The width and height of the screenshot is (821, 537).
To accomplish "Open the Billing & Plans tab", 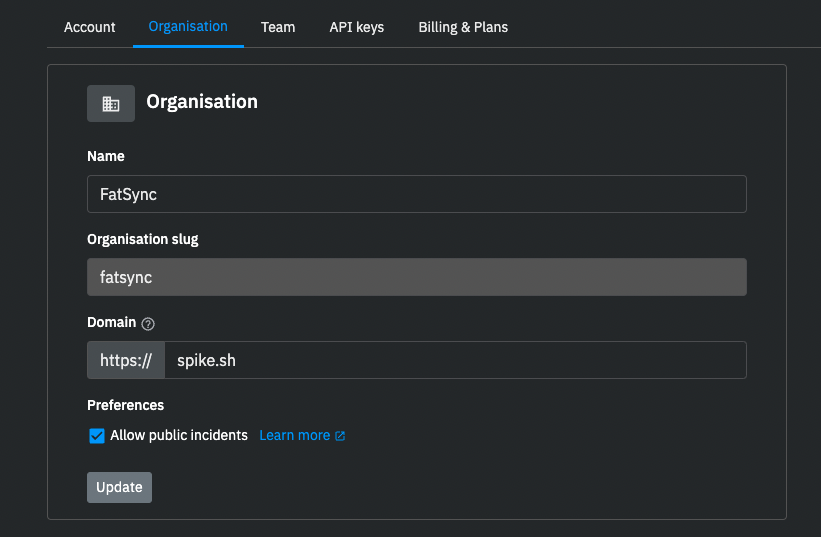I will point(463,27).
